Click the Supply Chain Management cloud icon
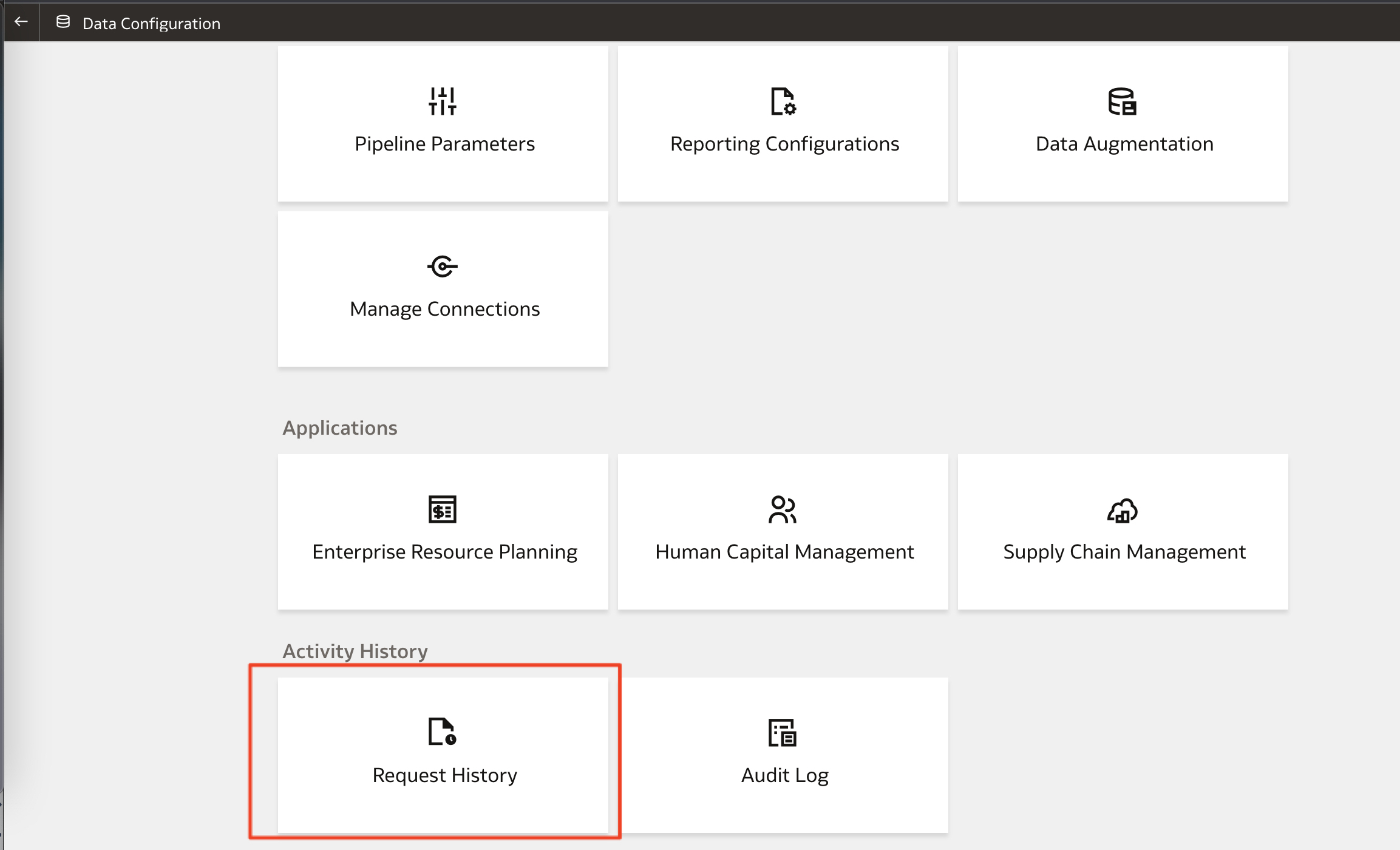The height and width of the screenshot is (850, 1400). (1122, 511)
